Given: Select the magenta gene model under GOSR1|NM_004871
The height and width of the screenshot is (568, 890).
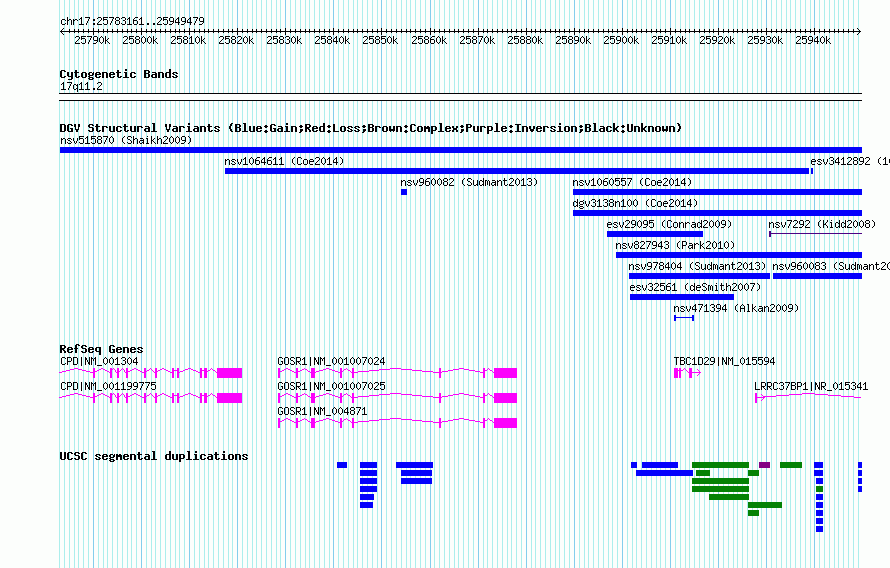Looking at the screenshot, I should pos(397,422).
